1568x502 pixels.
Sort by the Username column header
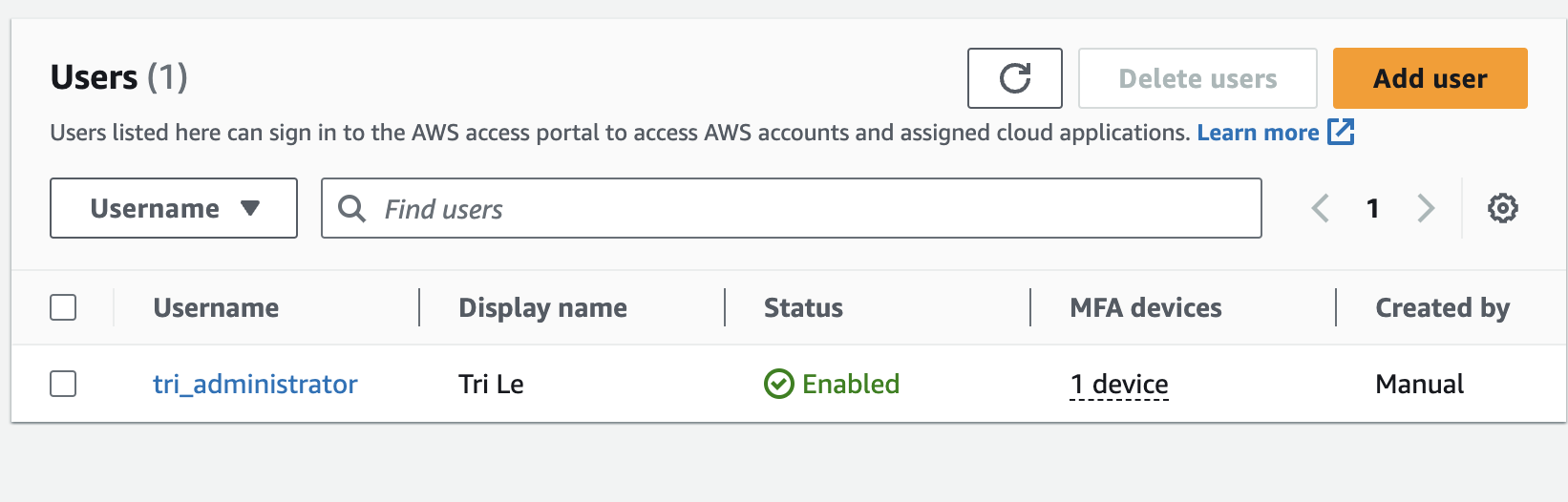tap(216, 307)
